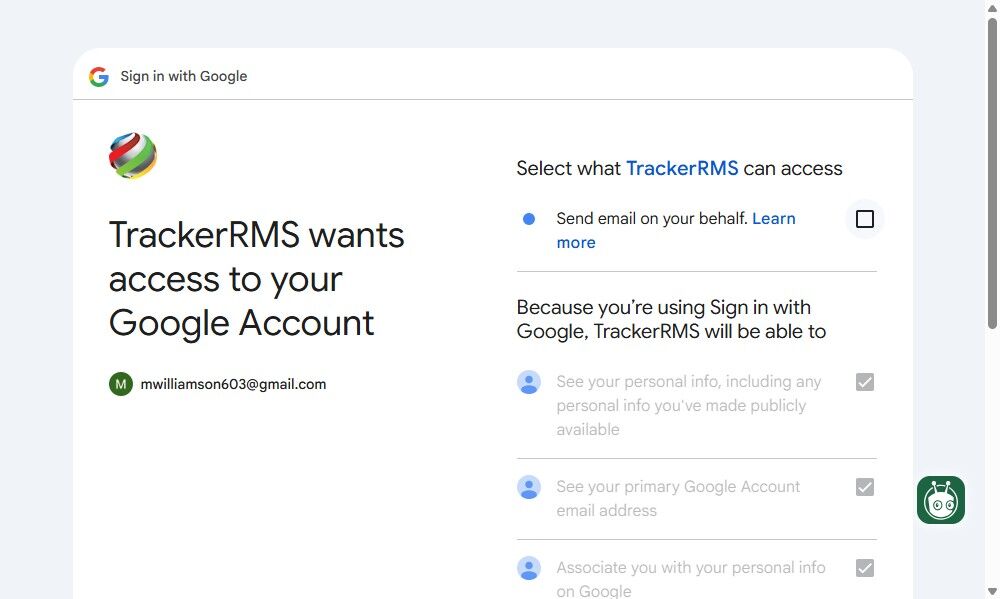Click the TrackerRMS globe logo
Screen dimensions: 1000x599
(133, 156)
